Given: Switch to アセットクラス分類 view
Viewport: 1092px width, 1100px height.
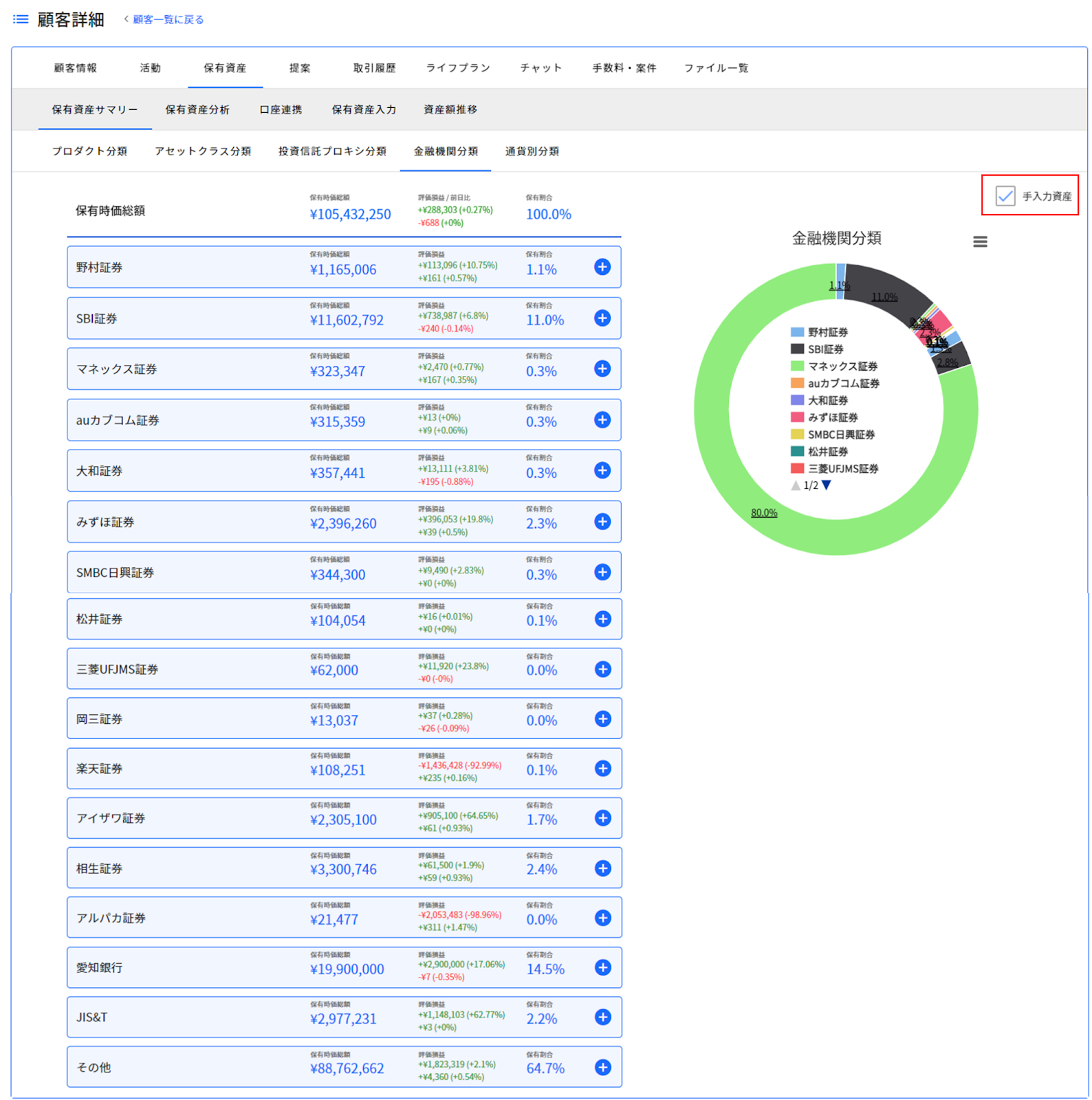Looking at the screenshot, I should pos(203,151).
